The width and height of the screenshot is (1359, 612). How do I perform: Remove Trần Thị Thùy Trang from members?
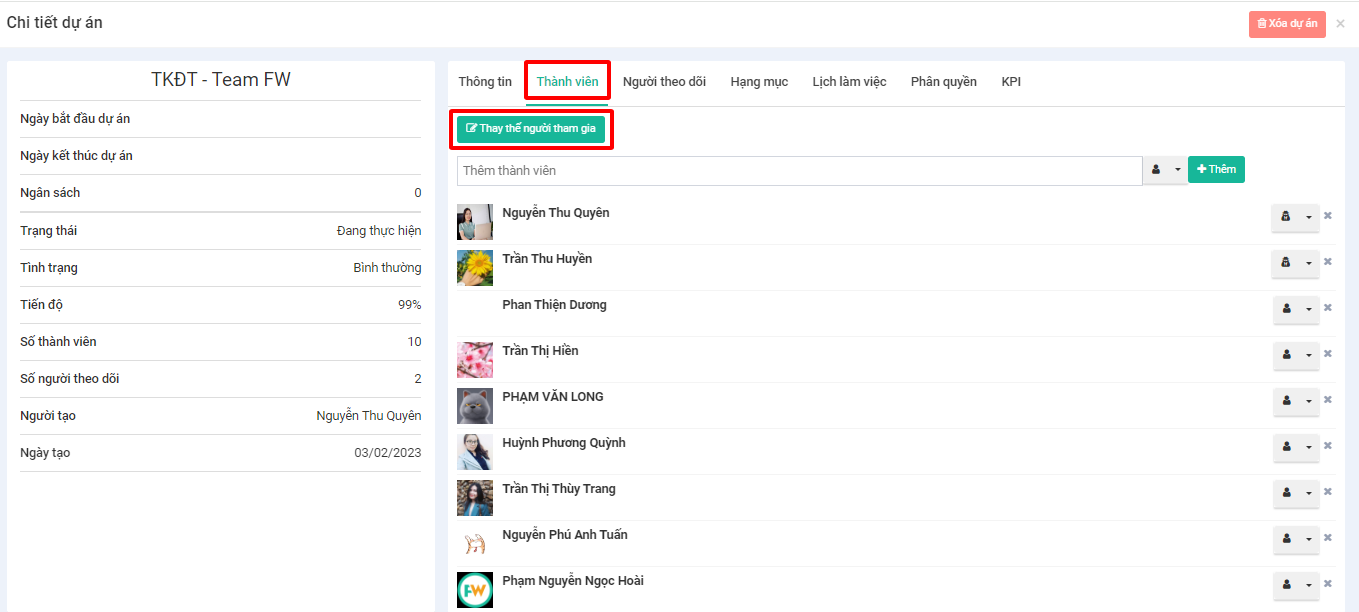[1328, 492]
